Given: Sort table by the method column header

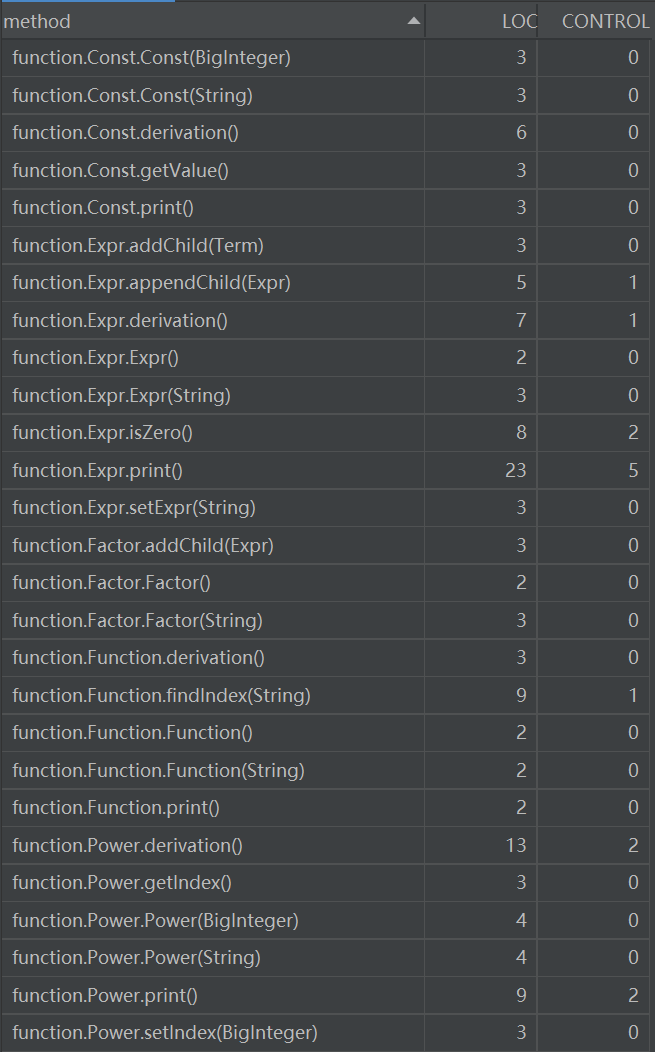Looking at the screenshot, I should (x=200, y=21).
